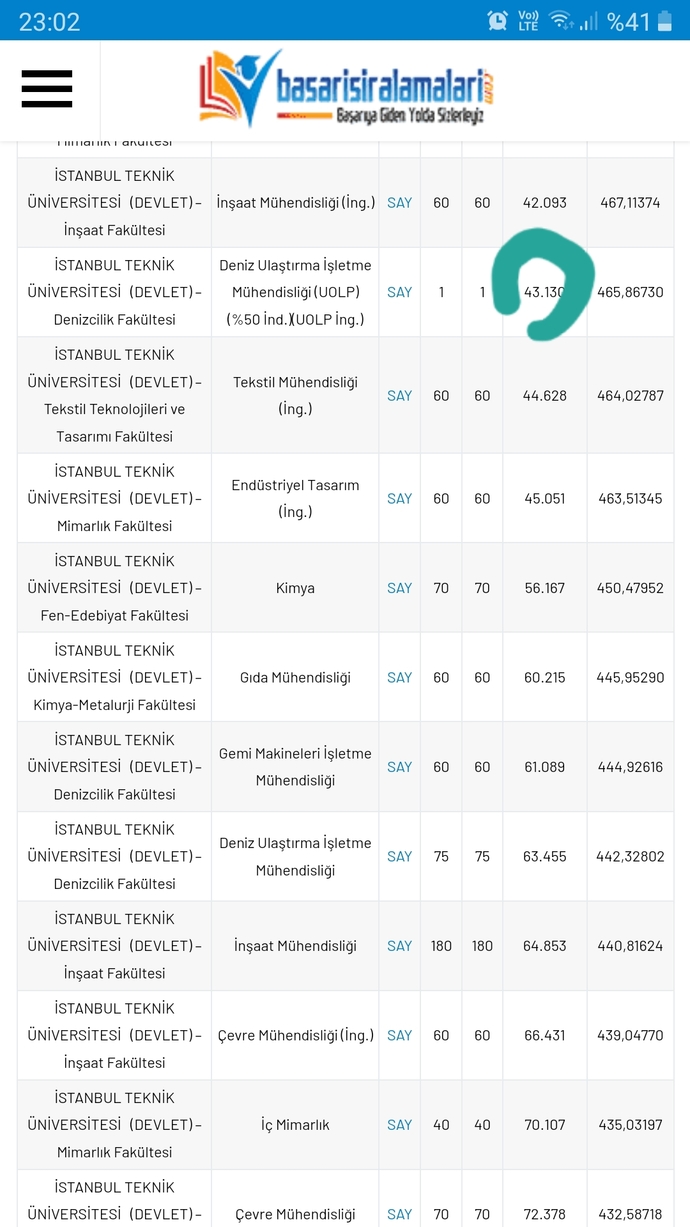Viewport: 690px width, 1227px height.
Task: Tap the VoLTE status indicator
Action: click(x=528, y=20)
